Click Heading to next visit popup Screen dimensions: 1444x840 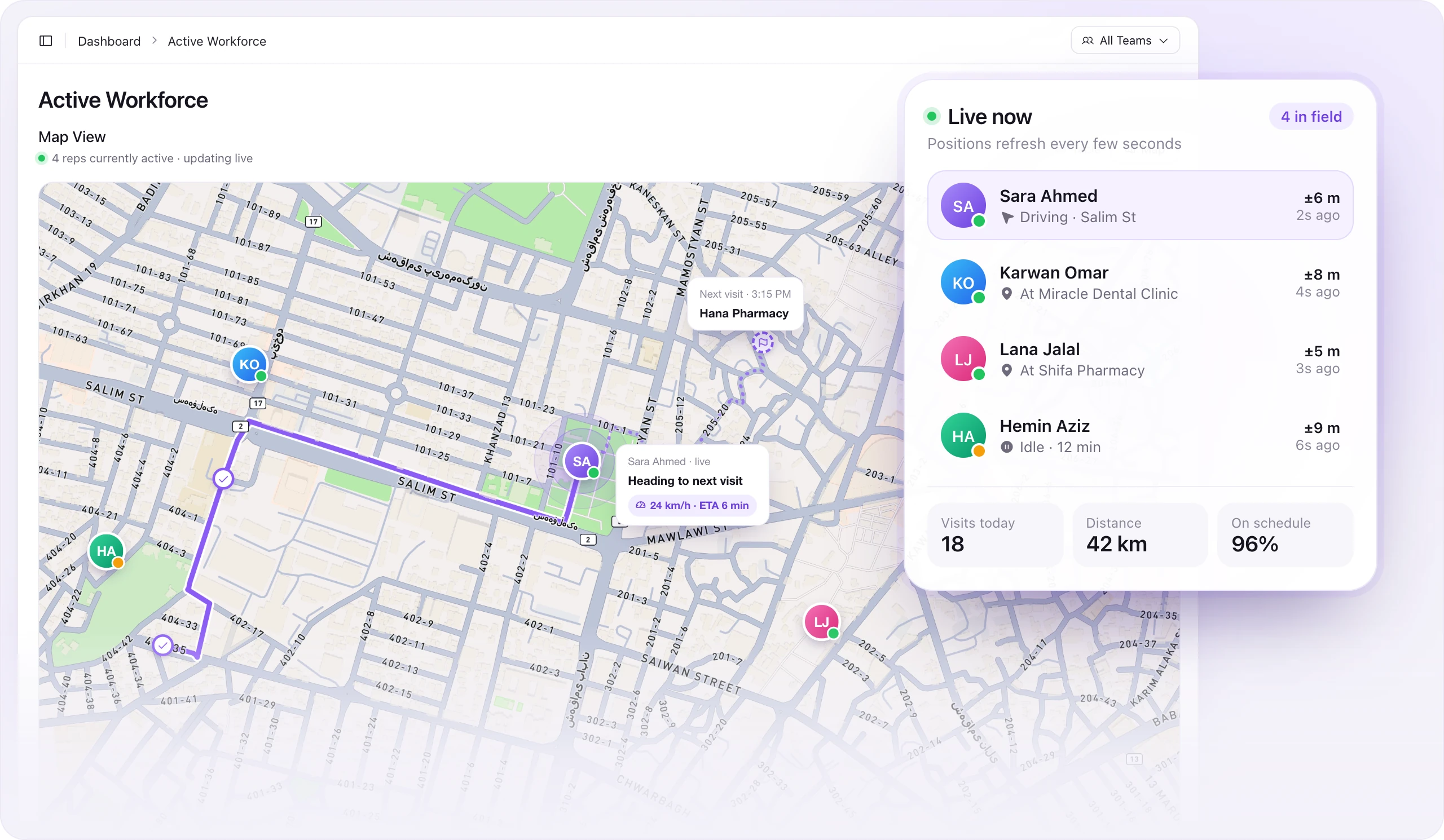coord(692,485)
